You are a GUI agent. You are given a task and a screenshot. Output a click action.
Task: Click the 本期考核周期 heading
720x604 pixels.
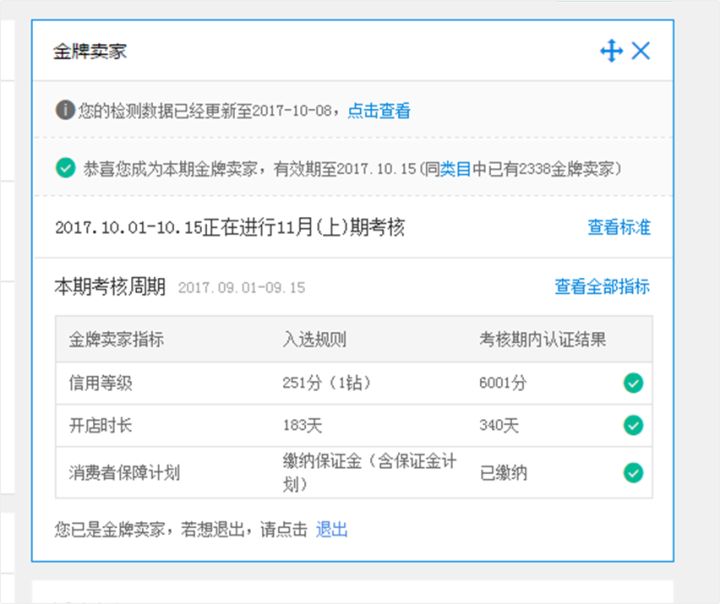(110, 287)
